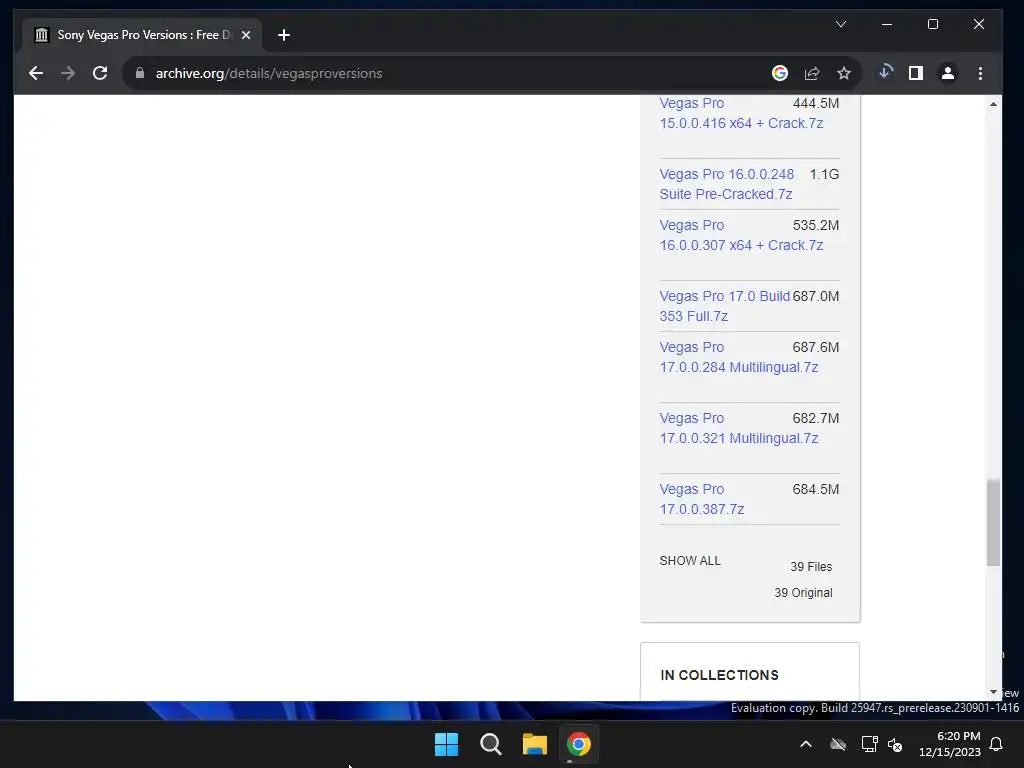Download Vegas Pro 16.0.0.248 Suite Pre-Cracked.7z
This screenshot has width=1024, height=768.
[x=727, y=184]
